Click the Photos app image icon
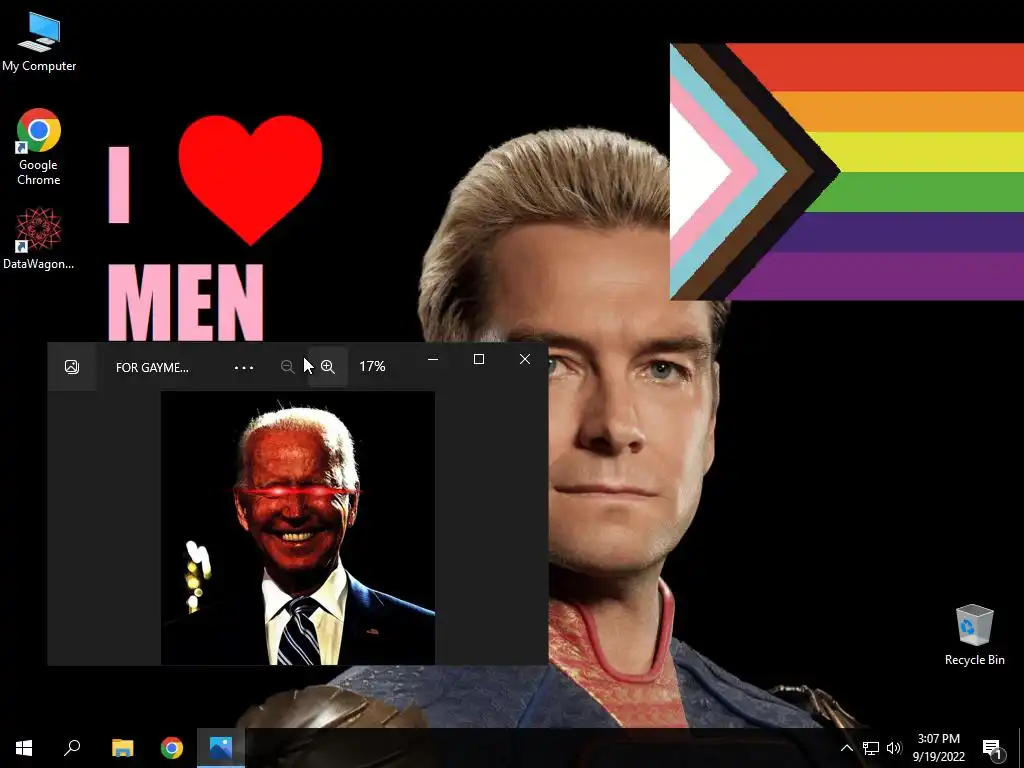The image size is (1024, 768). pos(72,367)
